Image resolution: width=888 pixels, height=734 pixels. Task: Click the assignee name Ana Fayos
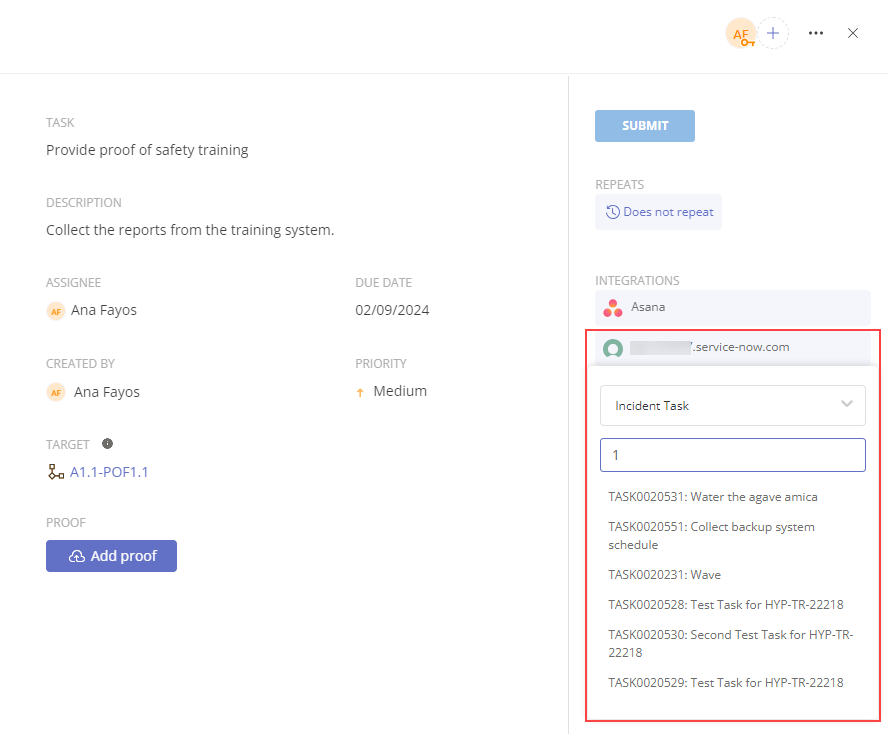click(104, 310)
